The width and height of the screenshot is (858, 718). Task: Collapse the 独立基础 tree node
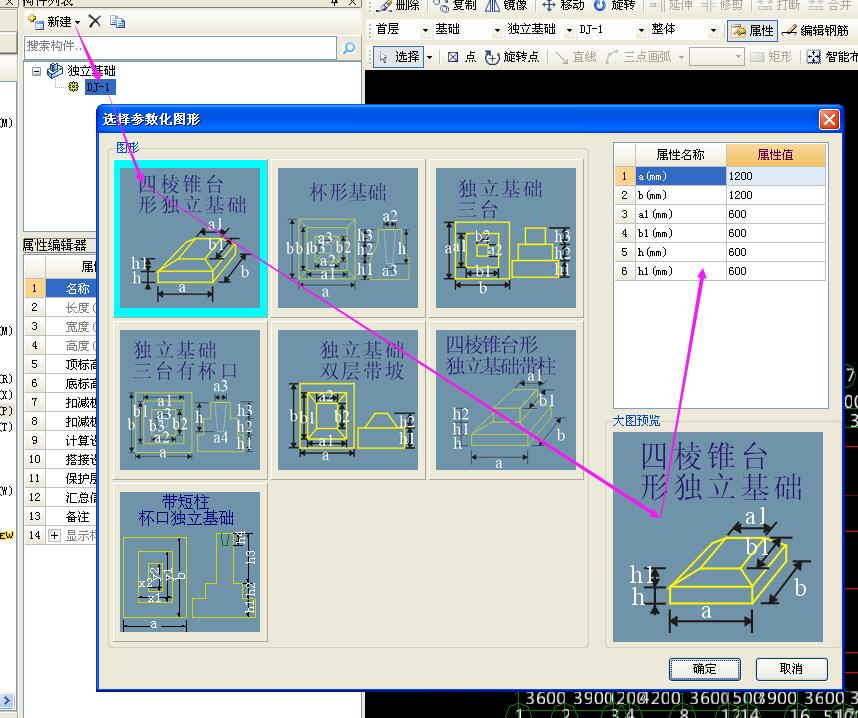tap(36, 71)
